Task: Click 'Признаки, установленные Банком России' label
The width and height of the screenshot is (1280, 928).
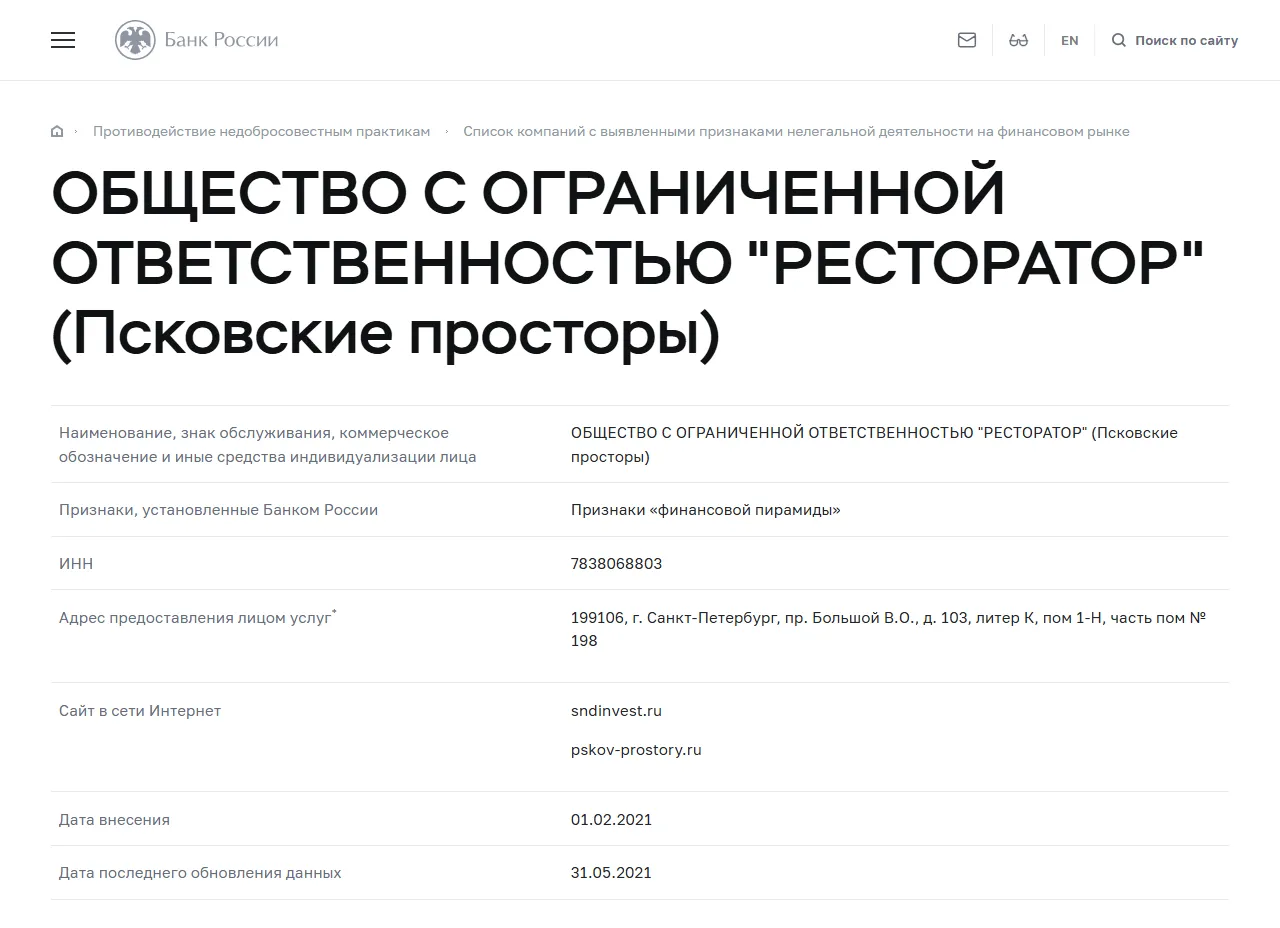Action: pos(218,510)
